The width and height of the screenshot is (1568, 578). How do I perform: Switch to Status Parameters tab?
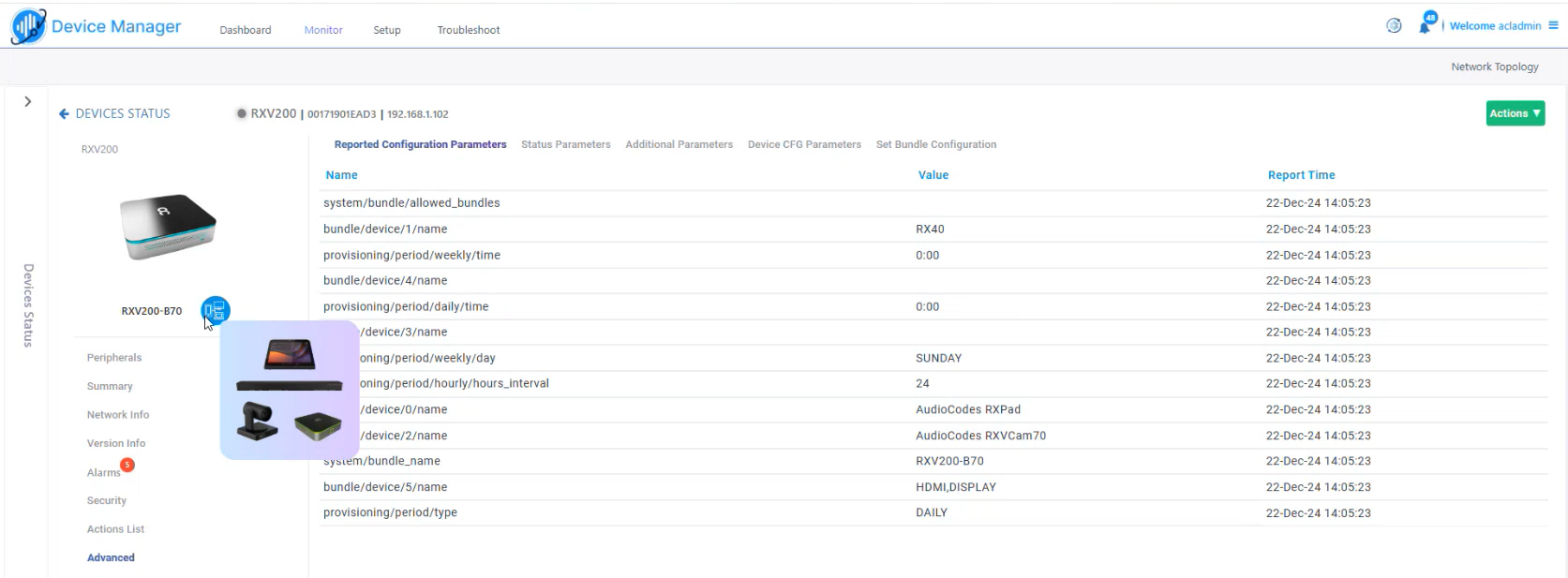coord(565,144)
